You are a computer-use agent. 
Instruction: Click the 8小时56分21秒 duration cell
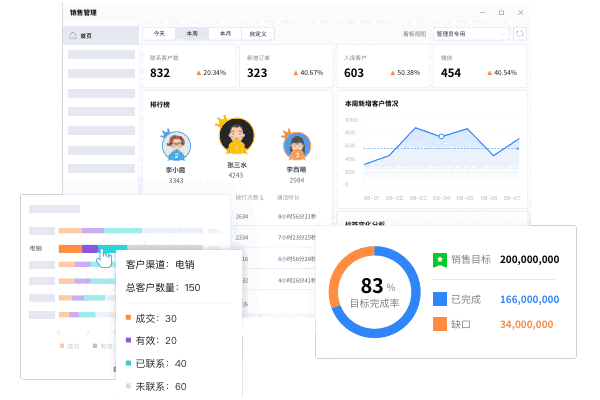coord(297,217)
